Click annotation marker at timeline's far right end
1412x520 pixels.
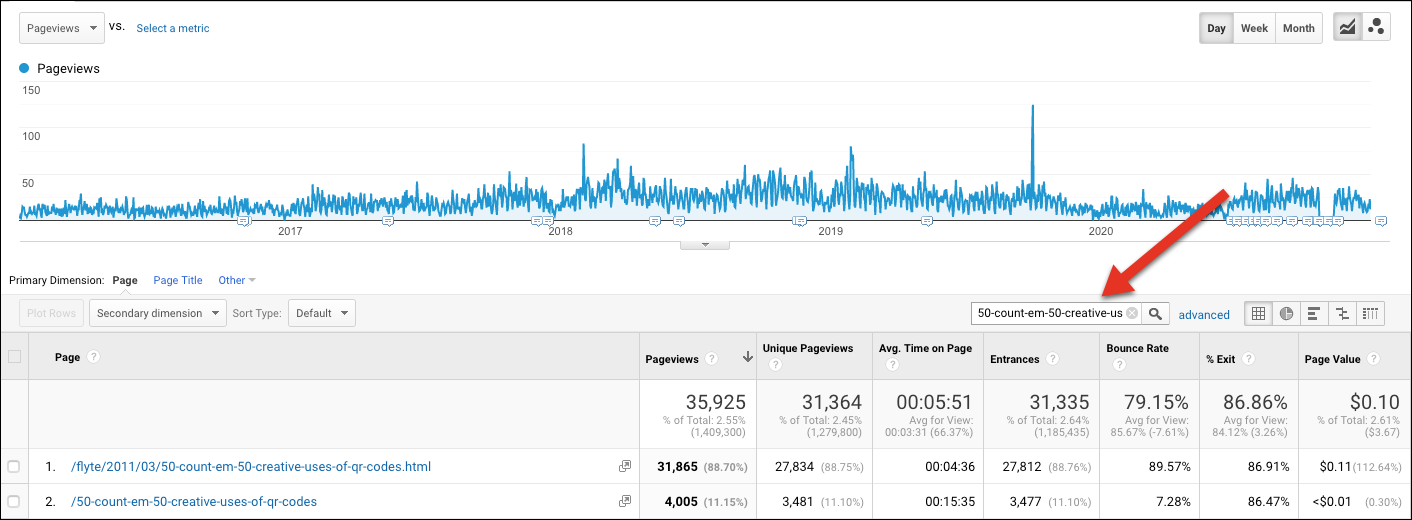pyautogui.click(x=1380, y=221)
